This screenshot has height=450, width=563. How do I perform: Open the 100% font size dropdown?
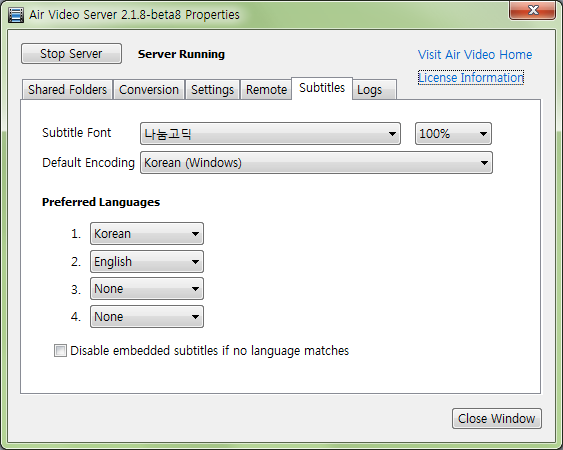click(x=453, y=134)
